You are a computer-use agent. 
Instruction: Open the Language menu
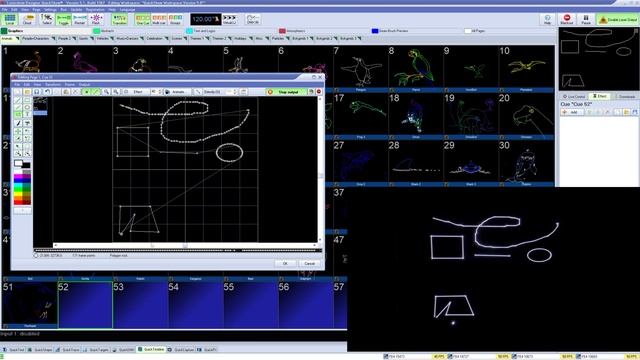(127, 9)
